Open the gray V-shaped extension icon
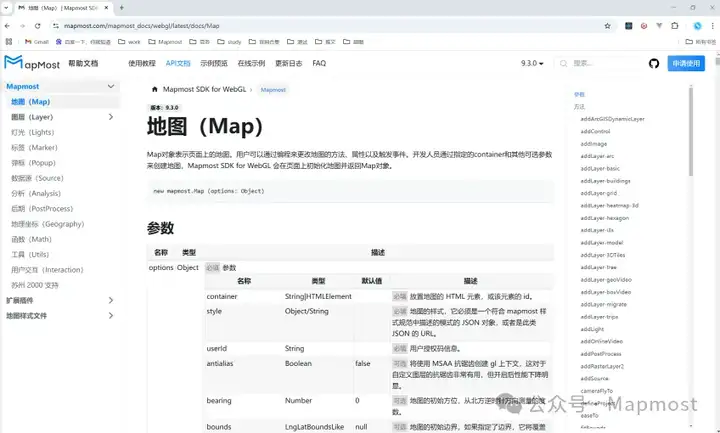Viewport: 720px width, 433px height. 659,26
